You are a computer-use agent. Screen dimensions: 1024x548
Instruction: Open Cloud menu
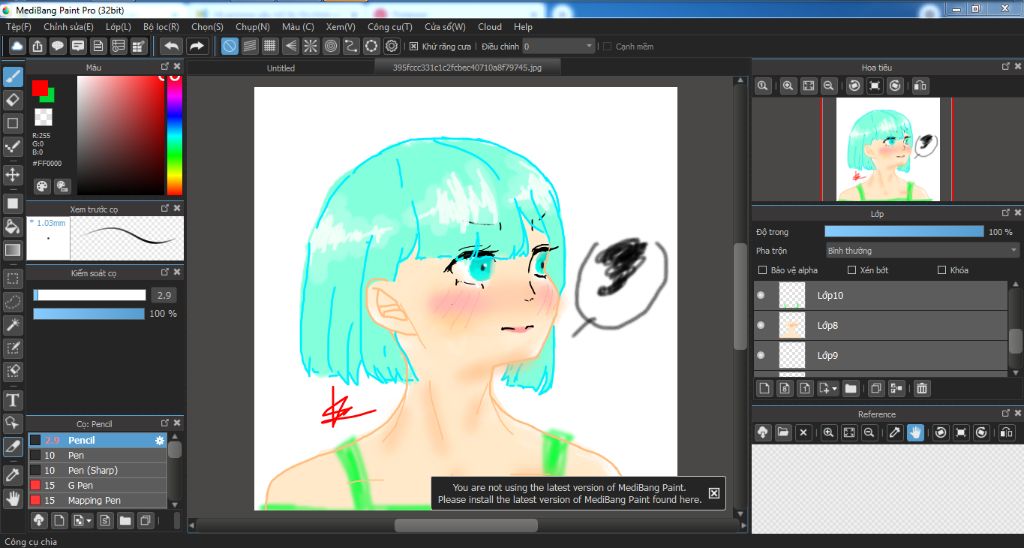pyautogui.click(x=490, y=27)
